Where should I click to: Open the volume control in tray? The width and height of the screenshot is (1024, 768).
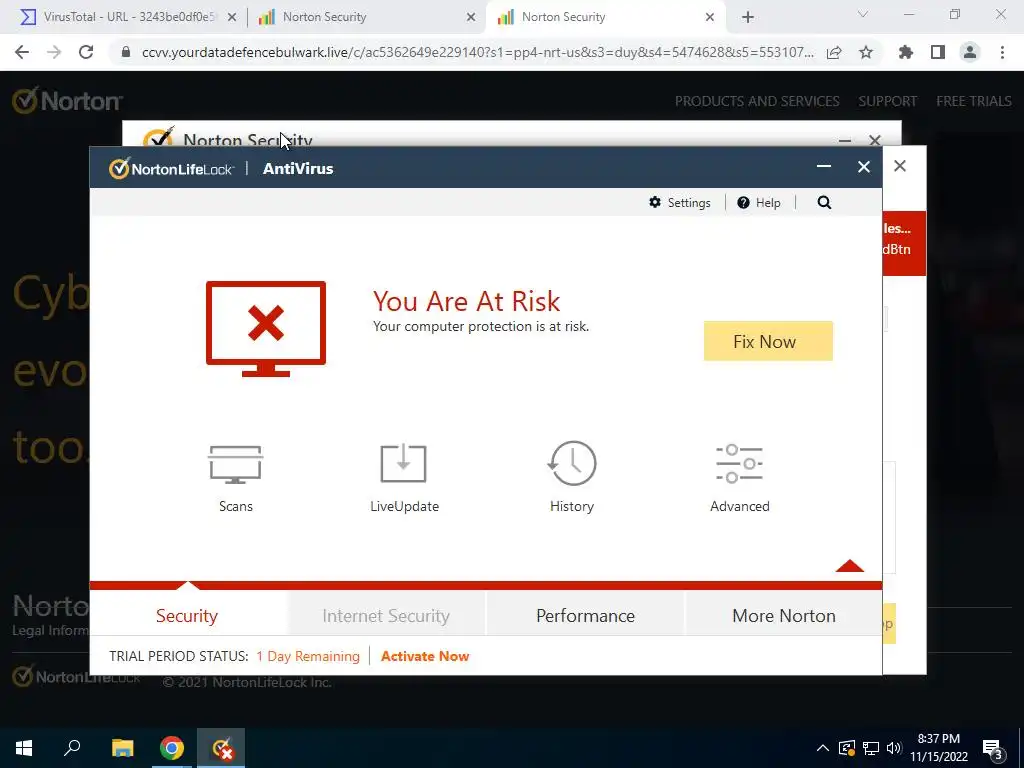[x=894, y=748]
